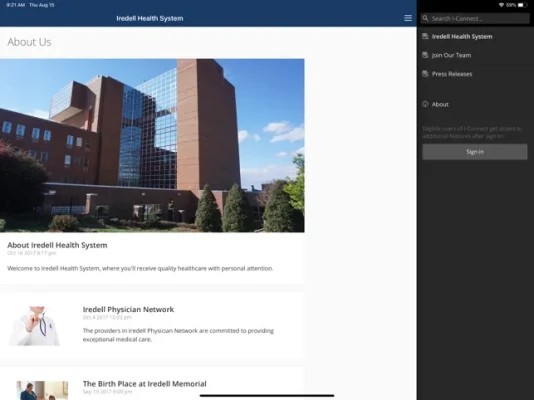Image resolution: width=534 pixels, height=400 pixels.
Task: Tap the Birth Place article thumbnail
Action: pos(42,390)
